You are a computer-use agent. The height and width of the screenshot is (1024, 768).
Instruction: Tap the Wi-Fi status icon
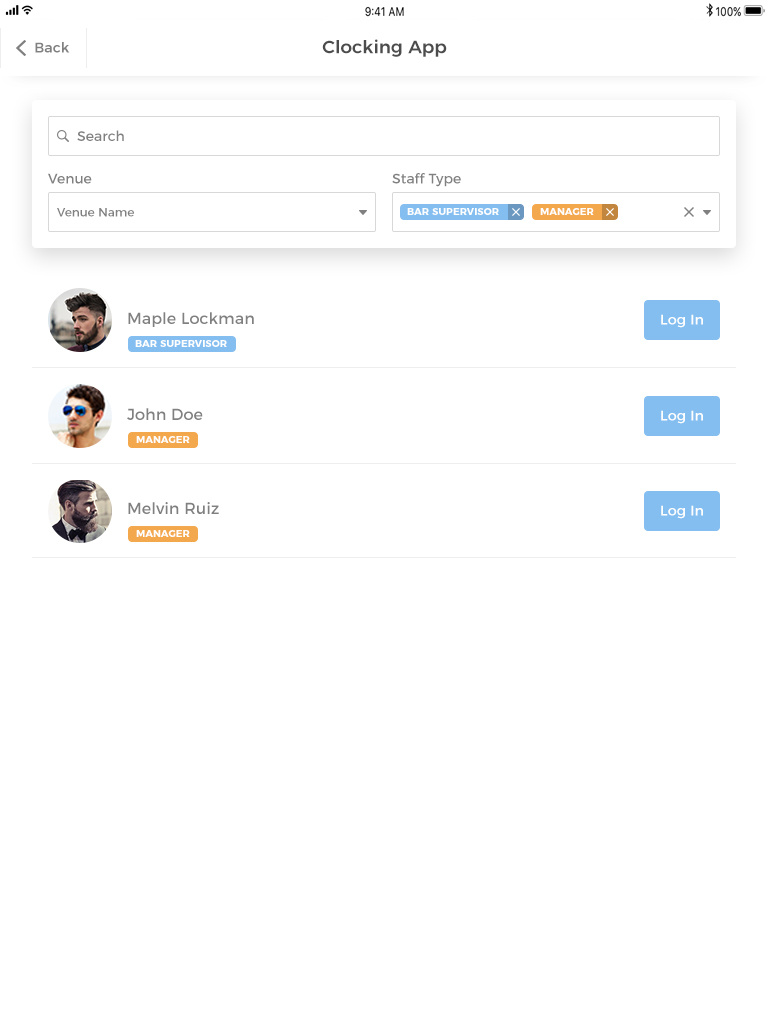click(x=27, y=10)
